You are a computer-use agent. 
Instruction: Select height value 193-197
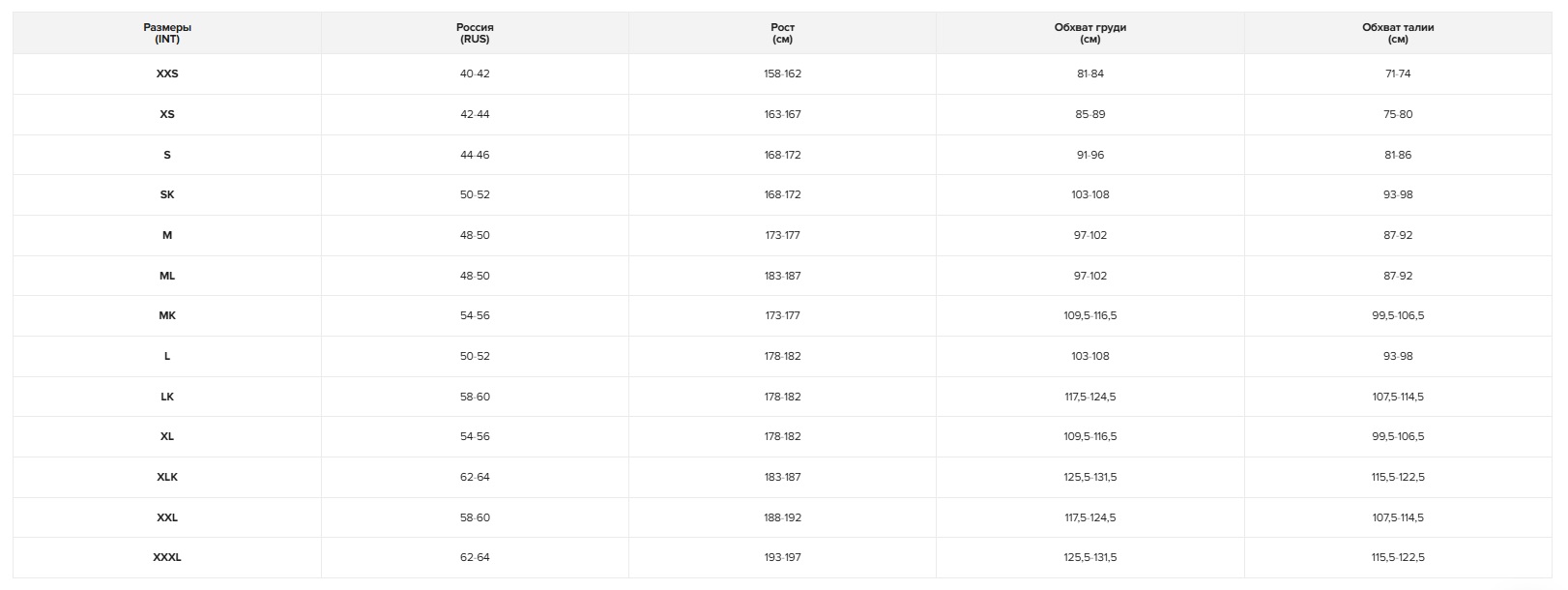pyautogui.click(x=782, y=557)
